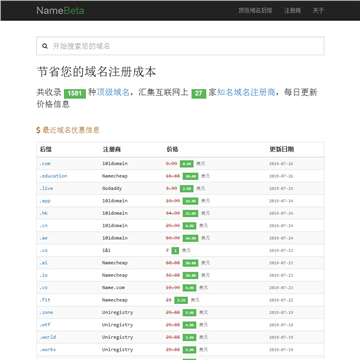
Task: Click the 最近域名优惠信息 heading
Action: 71,130
